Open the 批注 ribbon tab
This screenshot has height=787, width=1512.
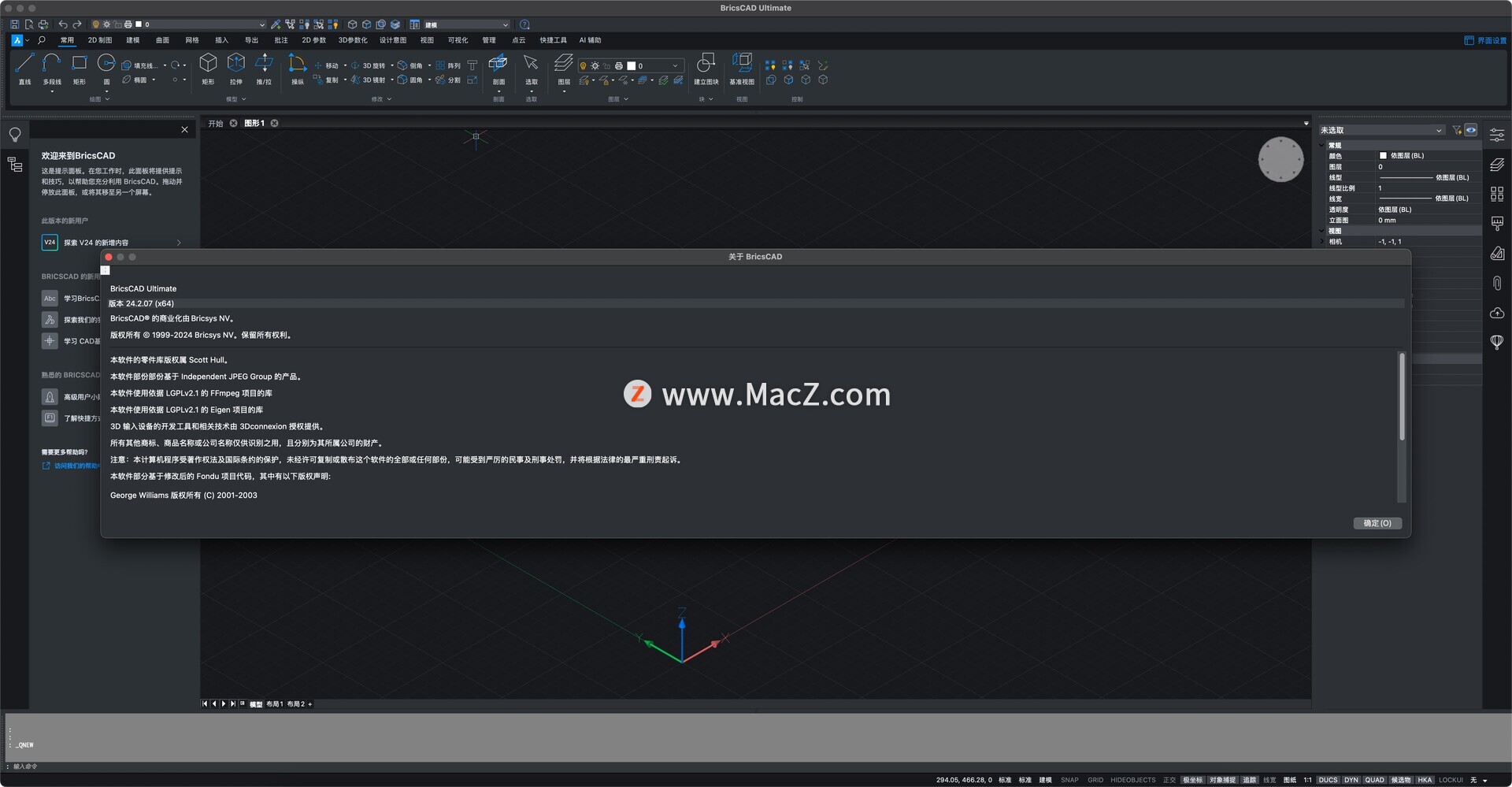(281, 40)
